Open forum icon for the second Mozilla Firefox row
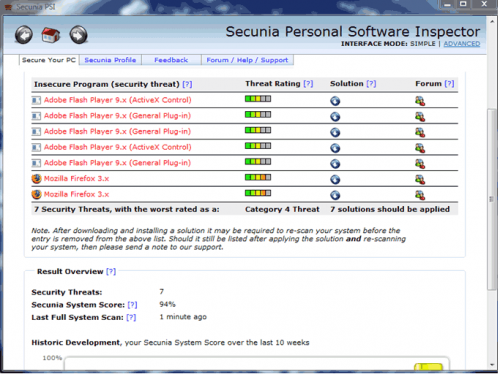The image size is (500, 374). tap(420, 195)
